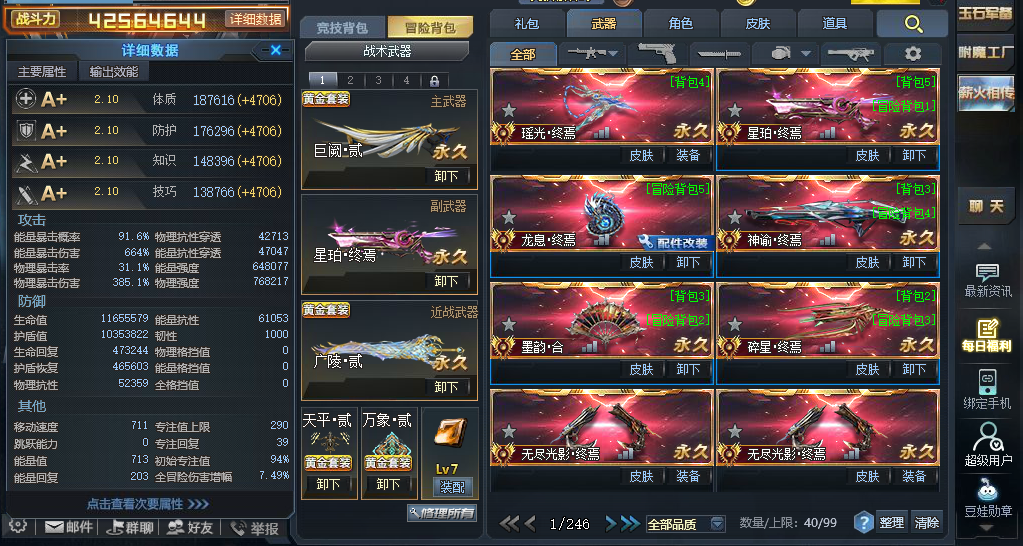Expand 点击查看次要属性 secondary attributes
The width and height of the screenshot is (1023, 546).
pos(148,504)
